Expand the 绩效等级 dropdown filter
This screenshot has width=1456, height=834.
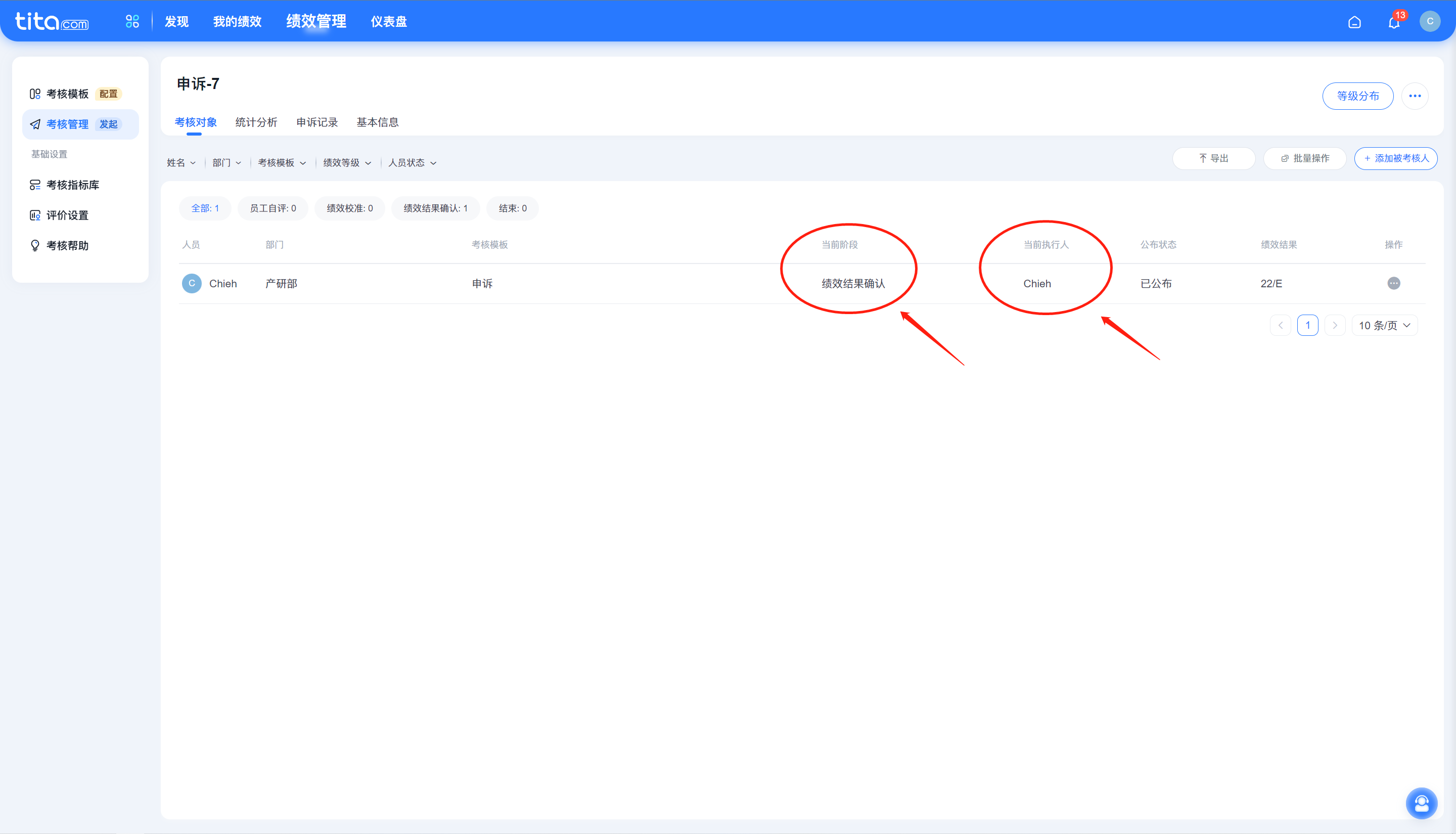(x=346, y=162)
